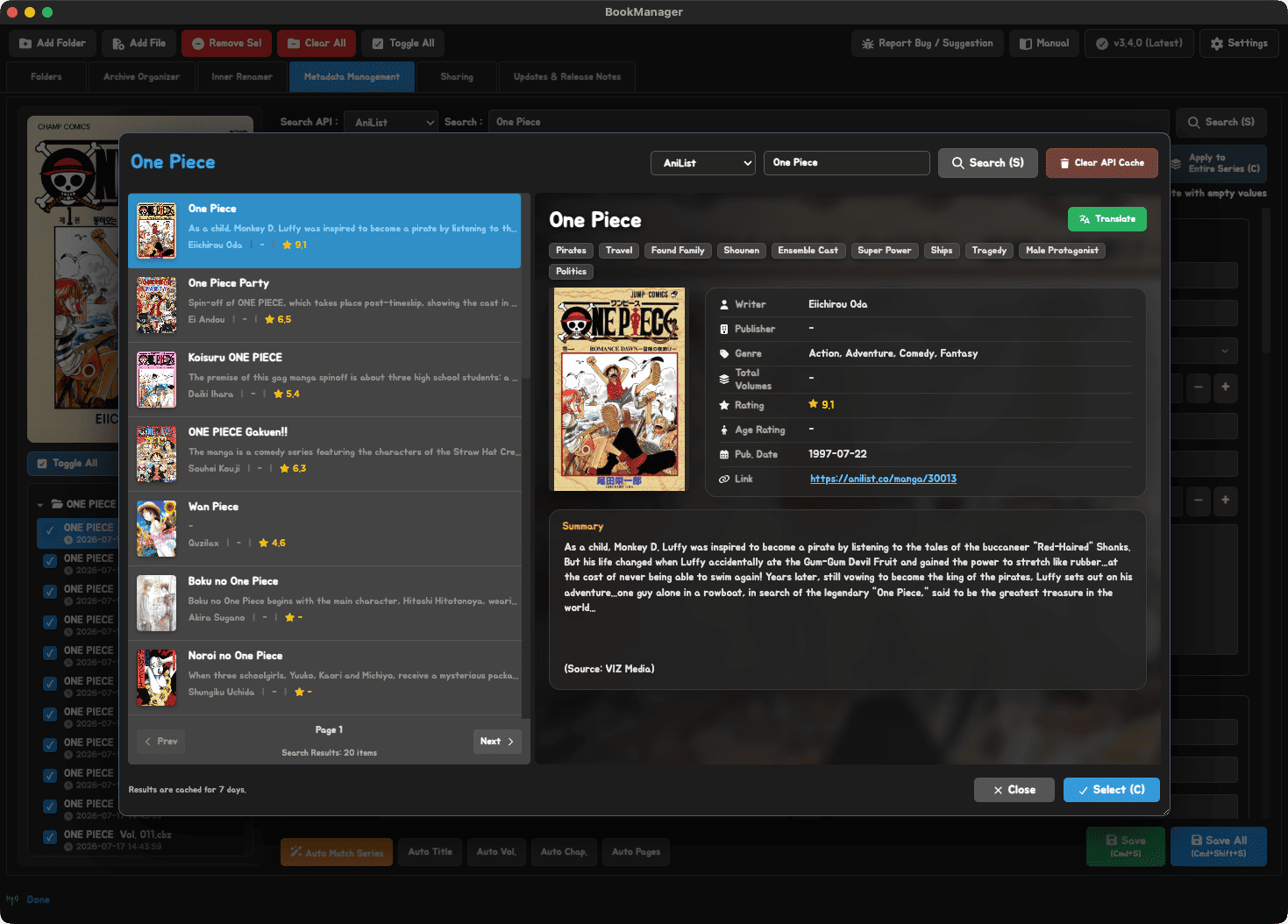Click the minus icon on Remove Sel
Viewport: 1288px width, 924px height.
198,44
